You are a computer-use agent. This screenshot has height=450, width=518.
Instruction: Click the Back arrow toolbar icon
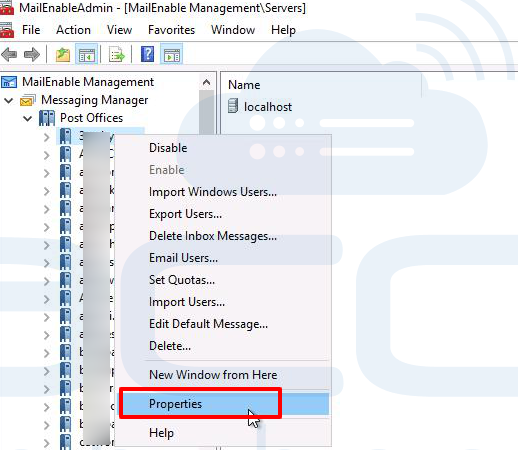coord(9,54)
